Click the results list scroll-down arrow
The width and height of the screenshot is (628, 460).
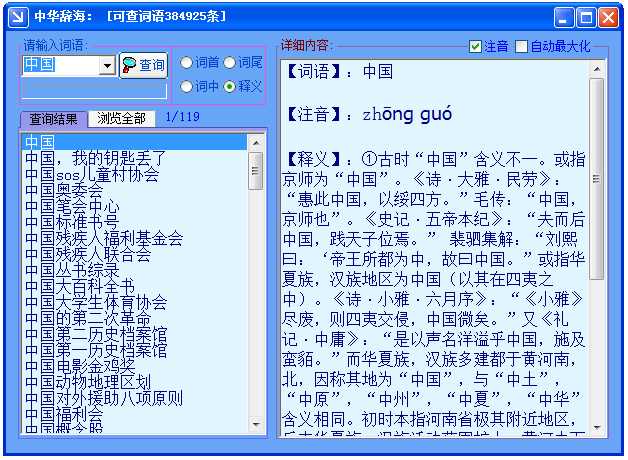[x=256, y=424]
